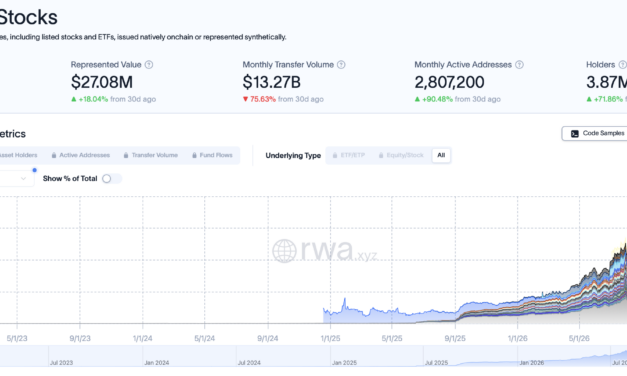This screenshot has width=627, height=376.
Task: Click the 5/1/24 x-axis label
Action: [204, 338]
